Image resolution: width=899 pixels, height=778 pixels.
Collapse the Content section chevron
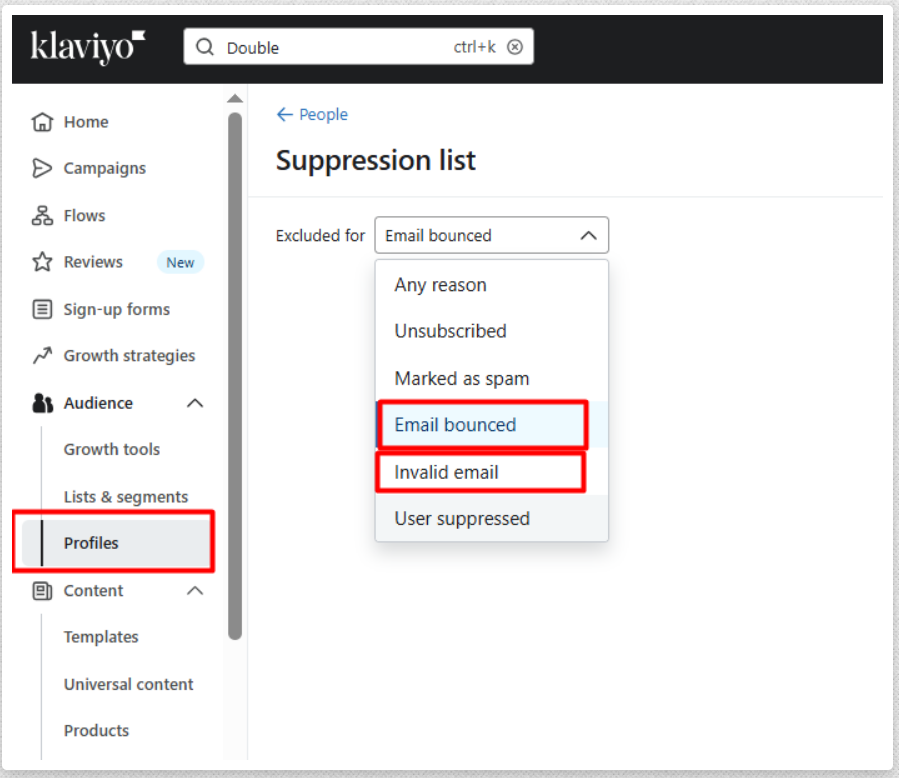pos(195,591)
